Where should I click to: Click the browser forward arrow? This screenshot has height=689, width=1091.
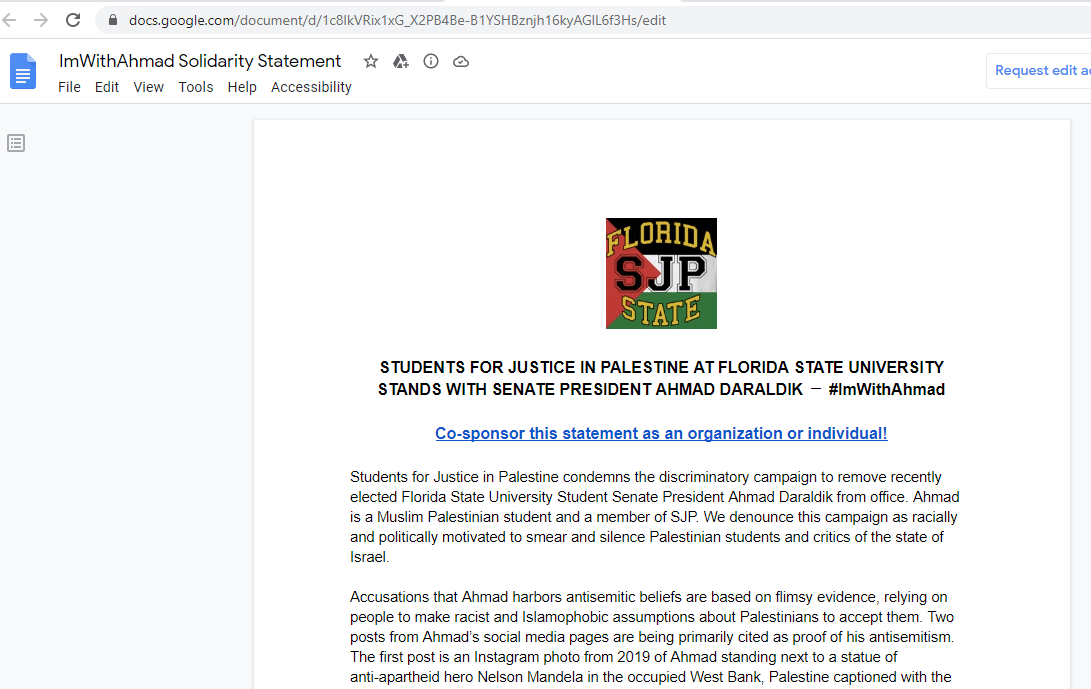coord(41,20)
